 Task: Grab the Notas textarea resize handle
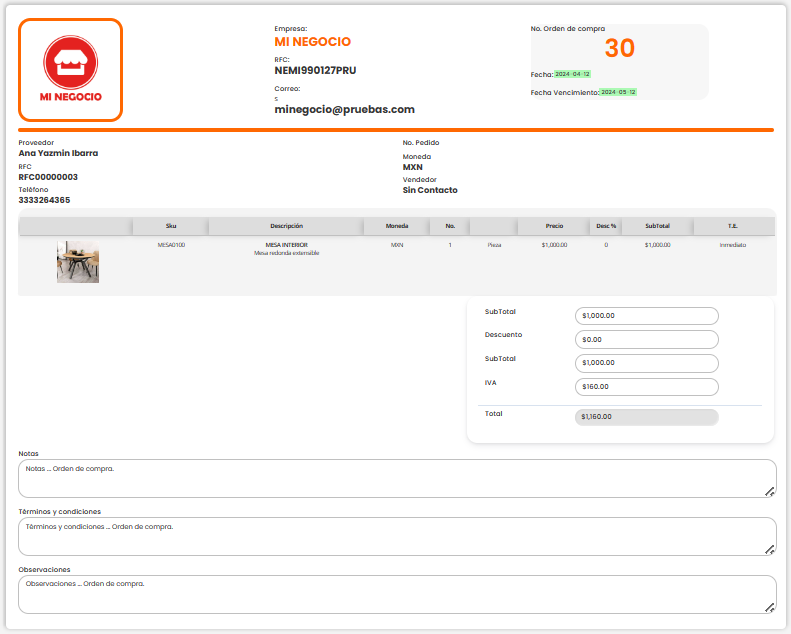point(769,491)
